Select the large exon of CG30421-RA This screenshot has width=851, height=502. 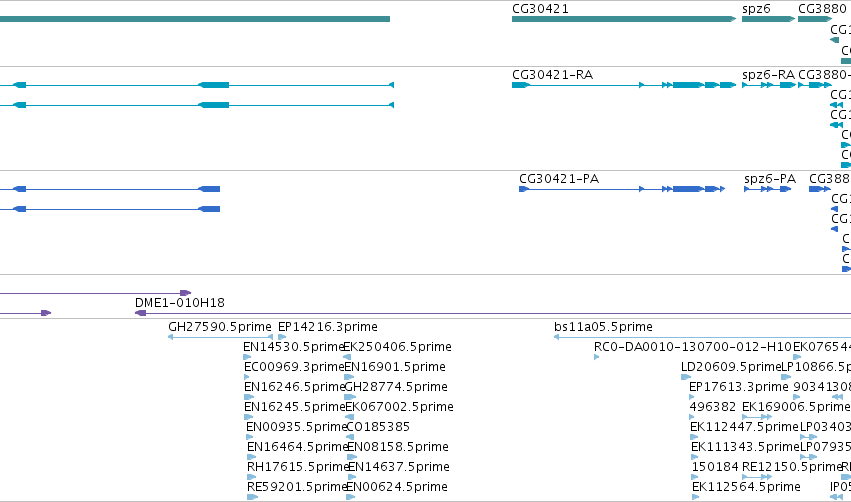click(x=688, y=85)
